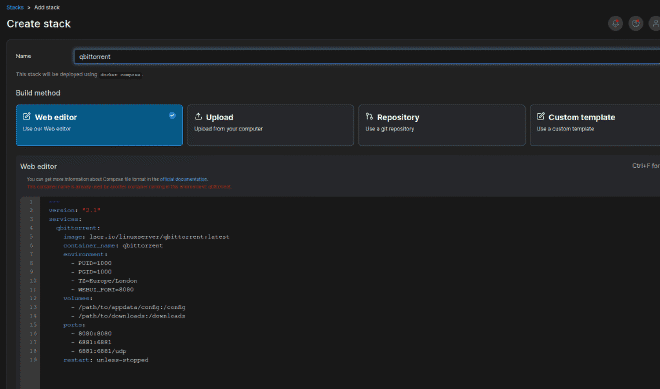
Task: Click the 8080:8080 port line
Action: (x=91, y=333)
